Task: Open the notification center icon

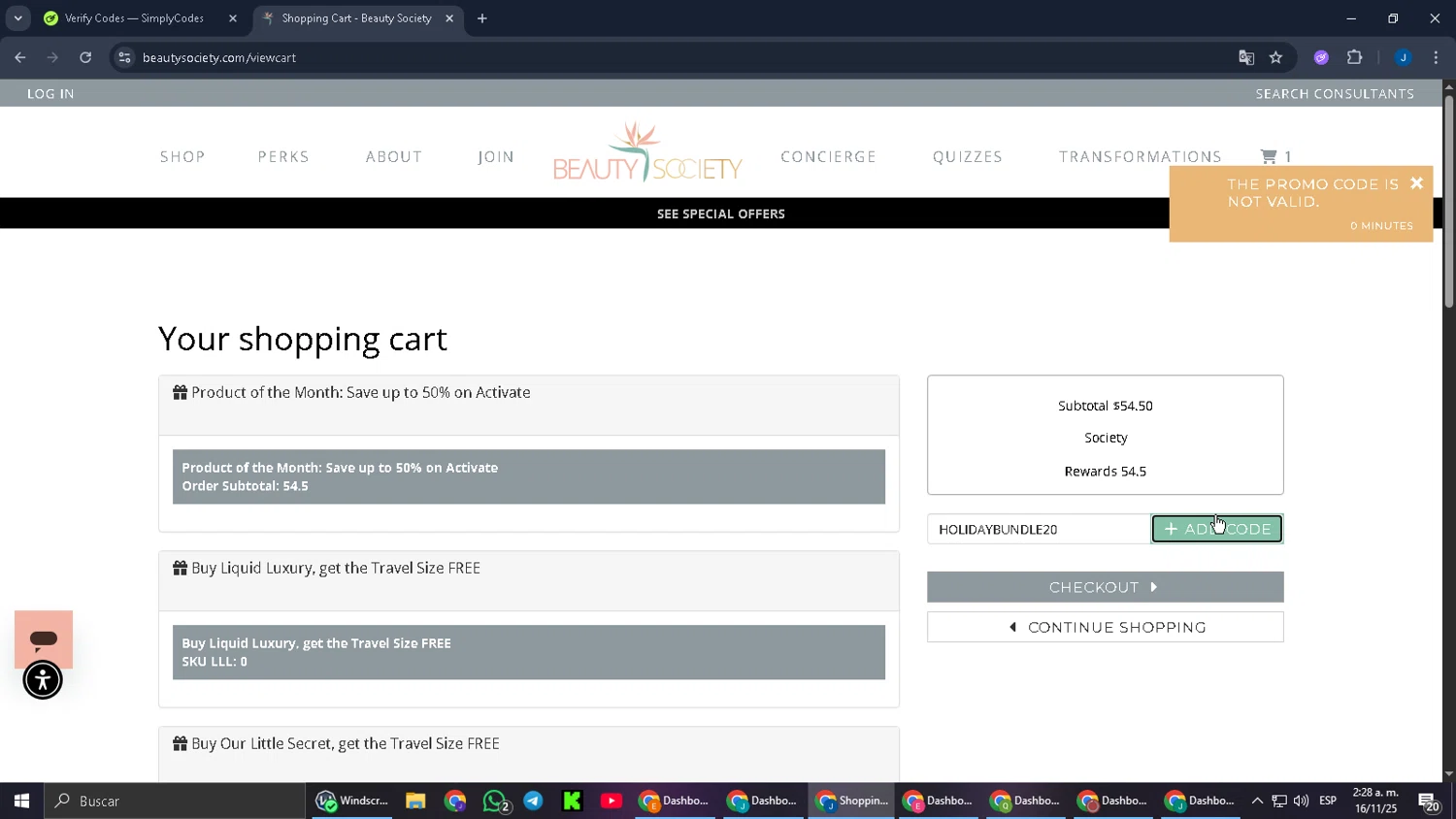Action: [x=1429, y=802]
